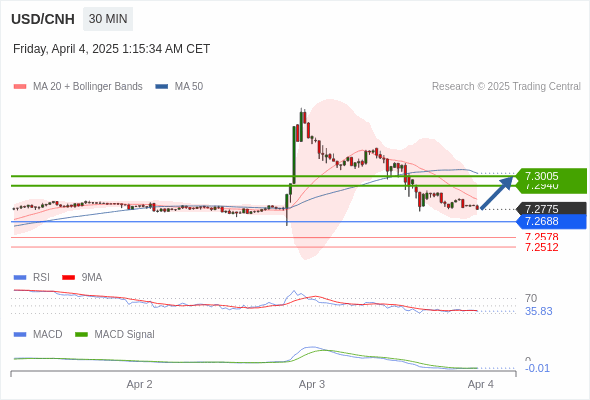Click the 7.3005 green resistance price label
This screenshot has height=400, width=590.
pos(551,176)
